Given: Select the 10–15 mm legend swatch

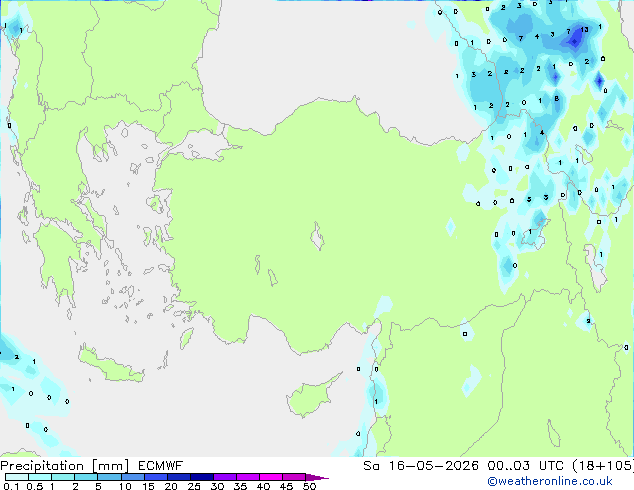Looking at the screenshot, I should click(x=132, y=477).
